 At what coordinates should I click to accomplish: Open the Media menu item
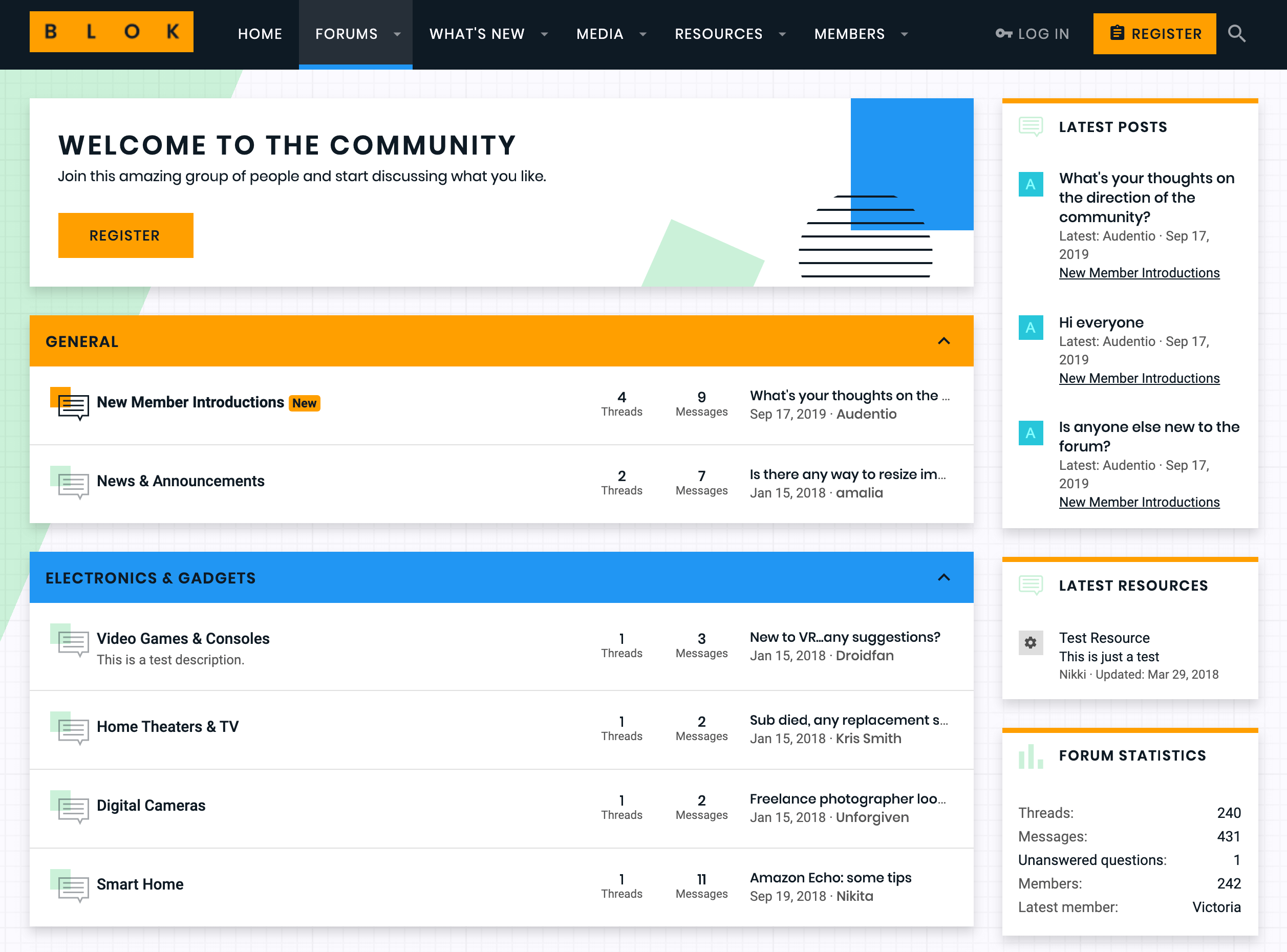coord(599,34)
